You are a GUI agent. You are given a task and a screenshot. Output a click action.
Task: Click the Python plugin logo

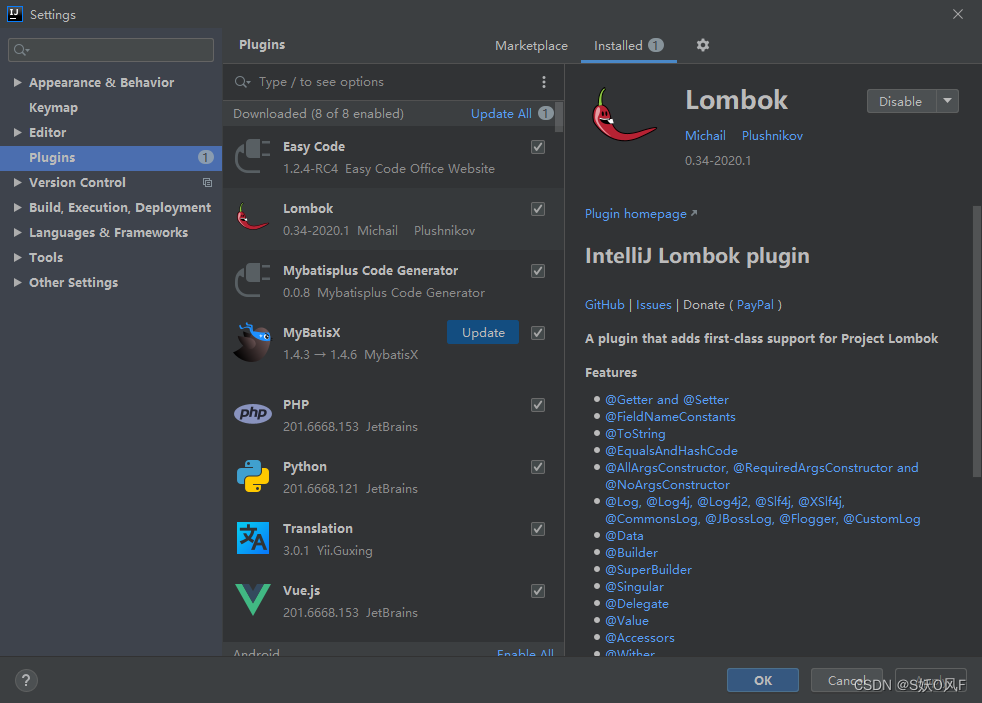click(253, 476)
